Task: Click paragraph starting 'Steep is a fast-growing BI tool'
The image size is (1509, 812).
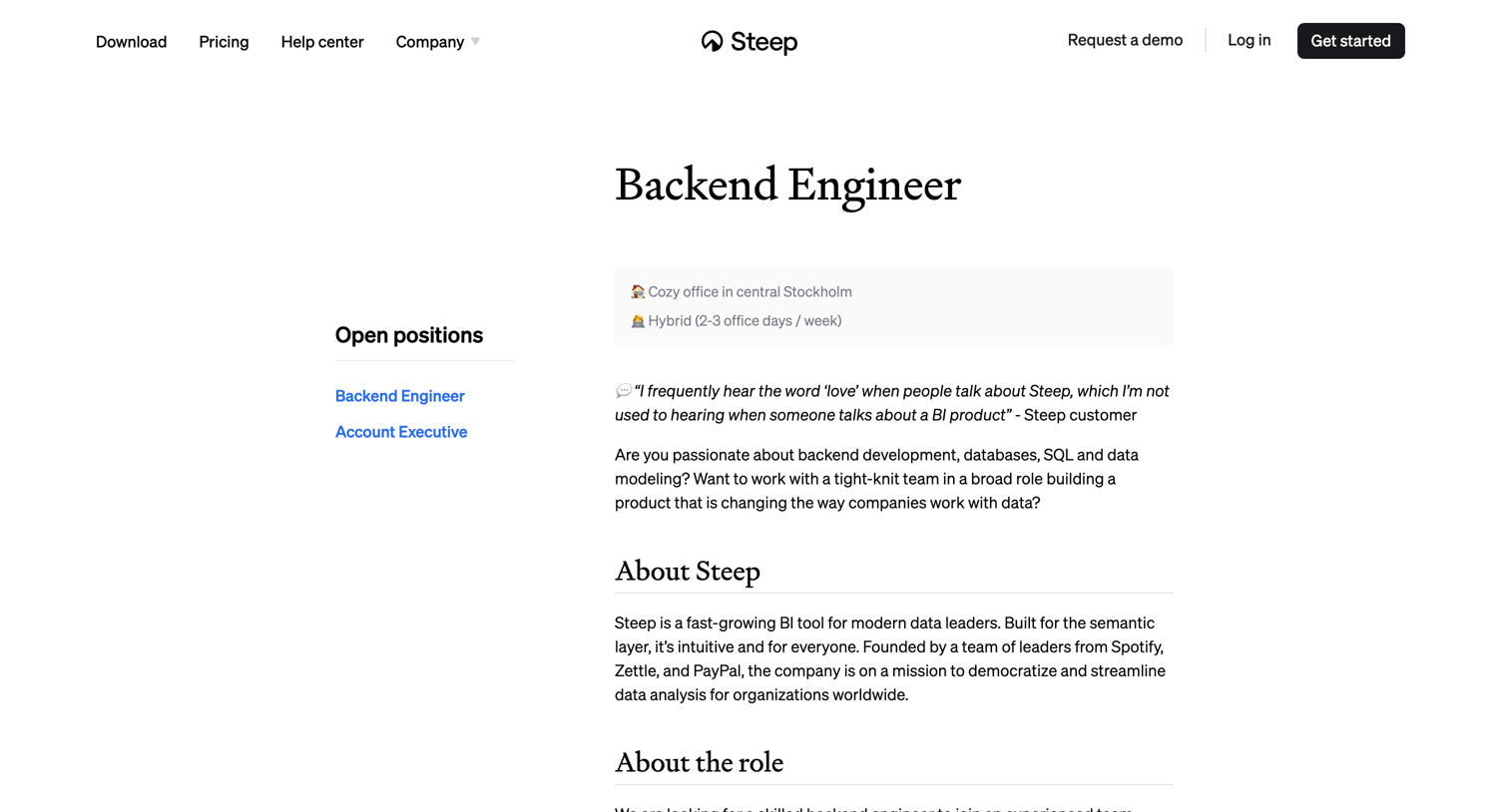Action: pyautogui.click(x=890, y=659)
